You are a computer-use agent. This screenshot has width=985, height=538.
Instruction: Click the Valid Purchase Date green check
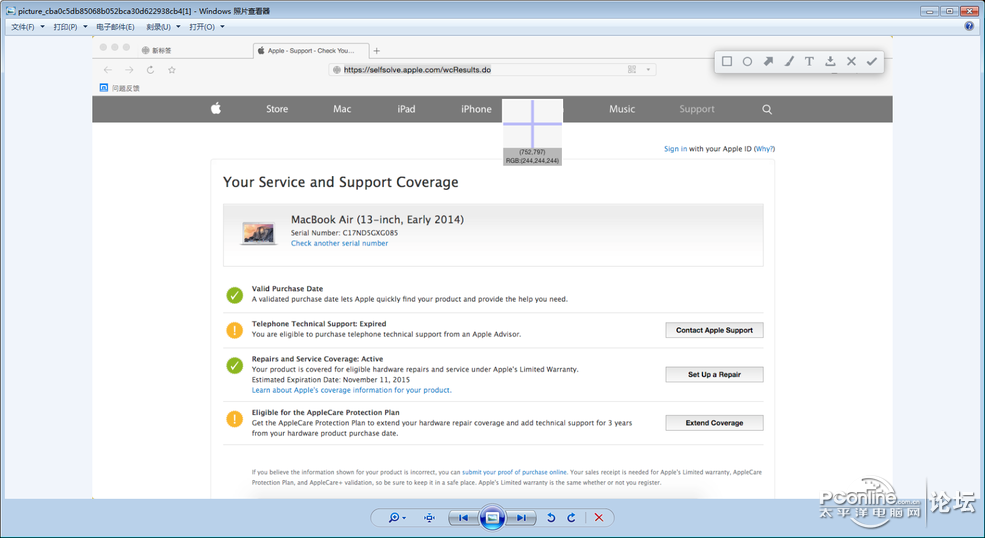[x=234, y=295]
